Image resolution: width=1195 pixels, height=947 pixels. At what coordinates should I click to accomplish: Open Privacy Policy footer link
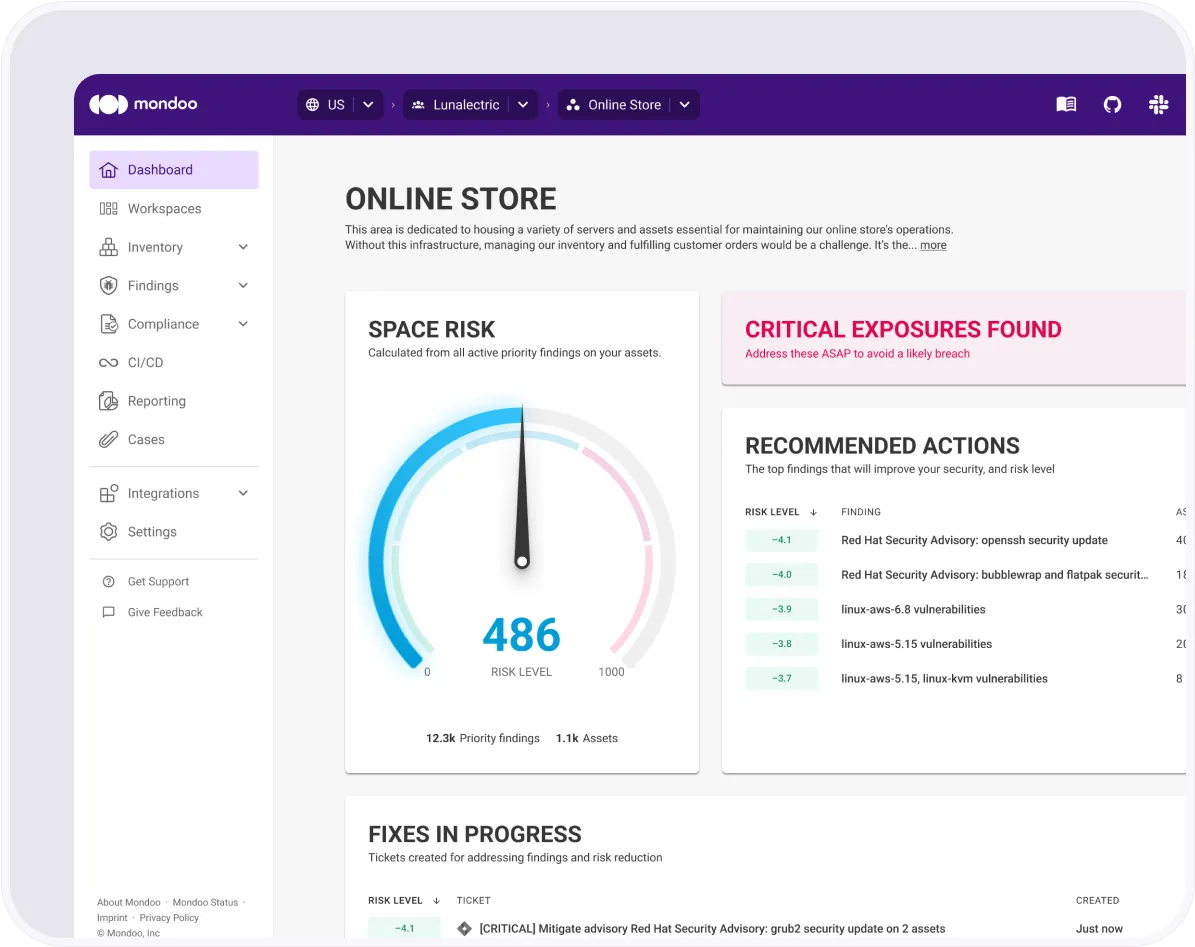pyautogui.click(x=169, y=917)
